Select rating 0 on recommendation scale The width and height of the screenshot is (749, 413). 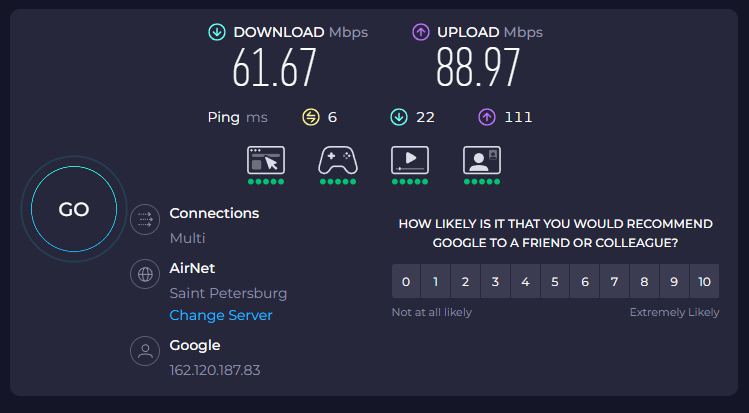(x=406, y=282)
